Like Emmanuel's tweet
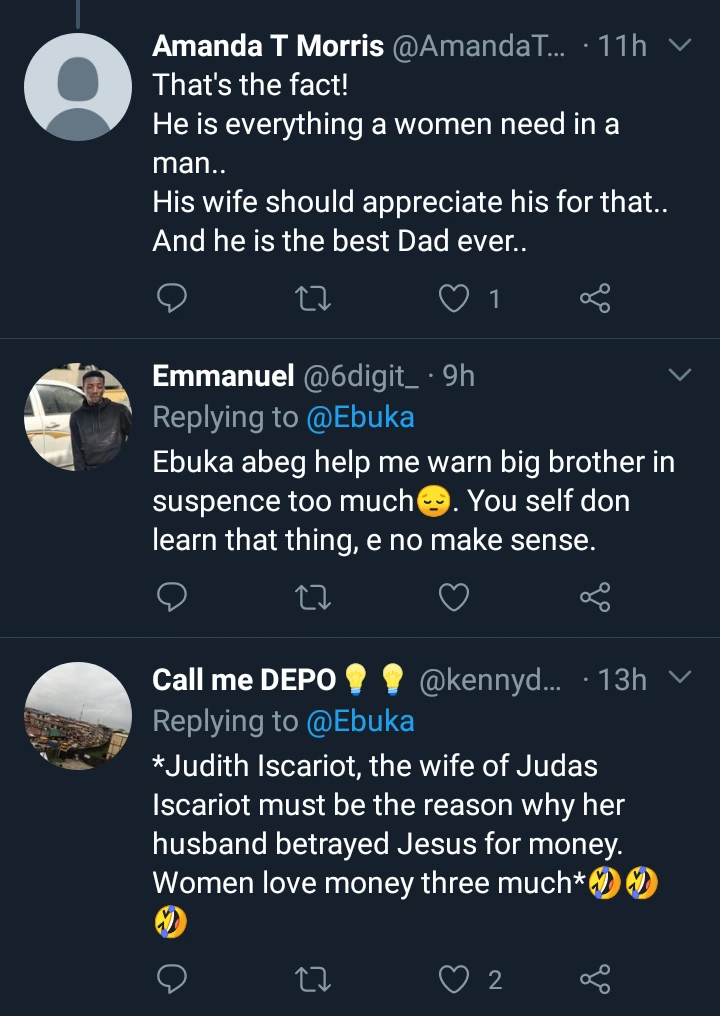720x1016 pixels. pos(455,598)
